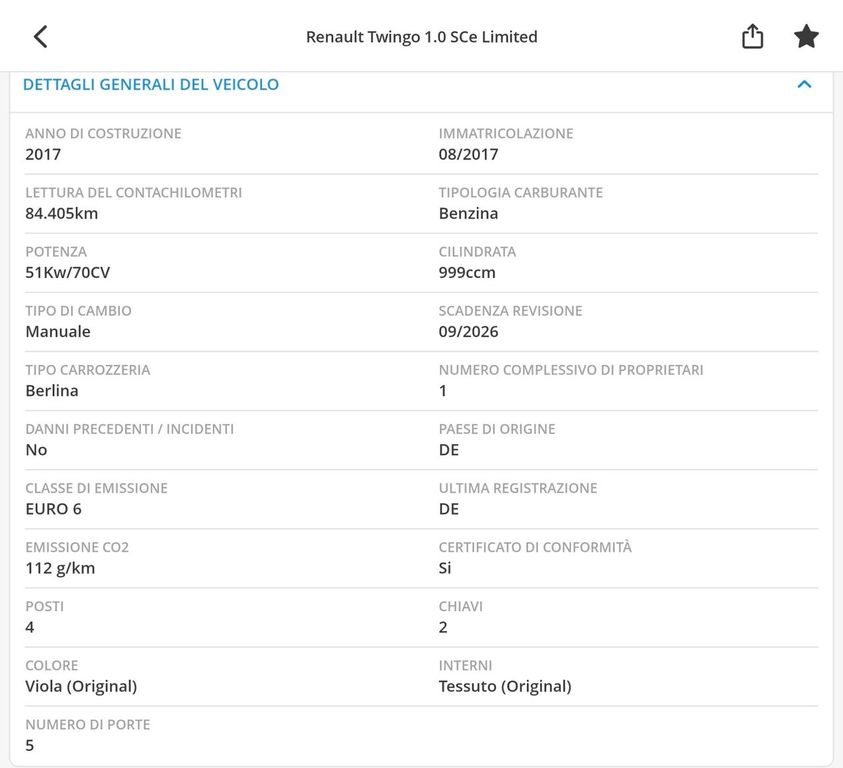
Task: Select the Emissione CO2 label
Action: [x=77, y=547]
